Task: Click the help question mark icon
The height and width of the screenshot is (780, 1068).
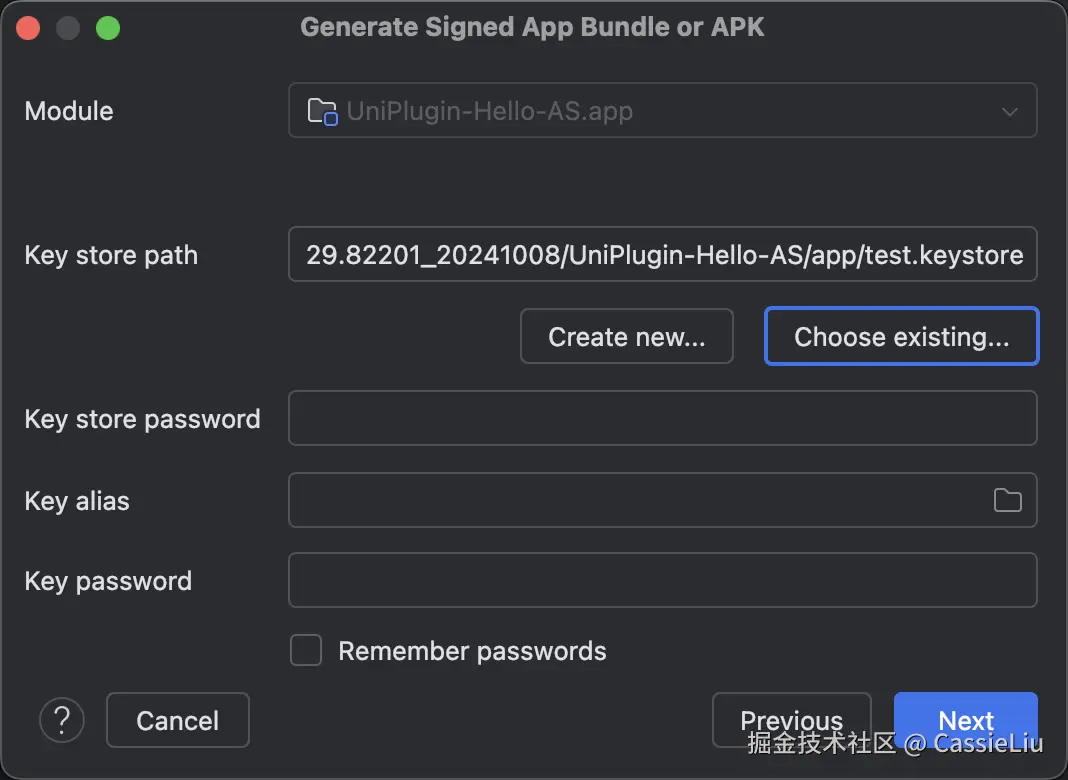Action: pos(62,720)
